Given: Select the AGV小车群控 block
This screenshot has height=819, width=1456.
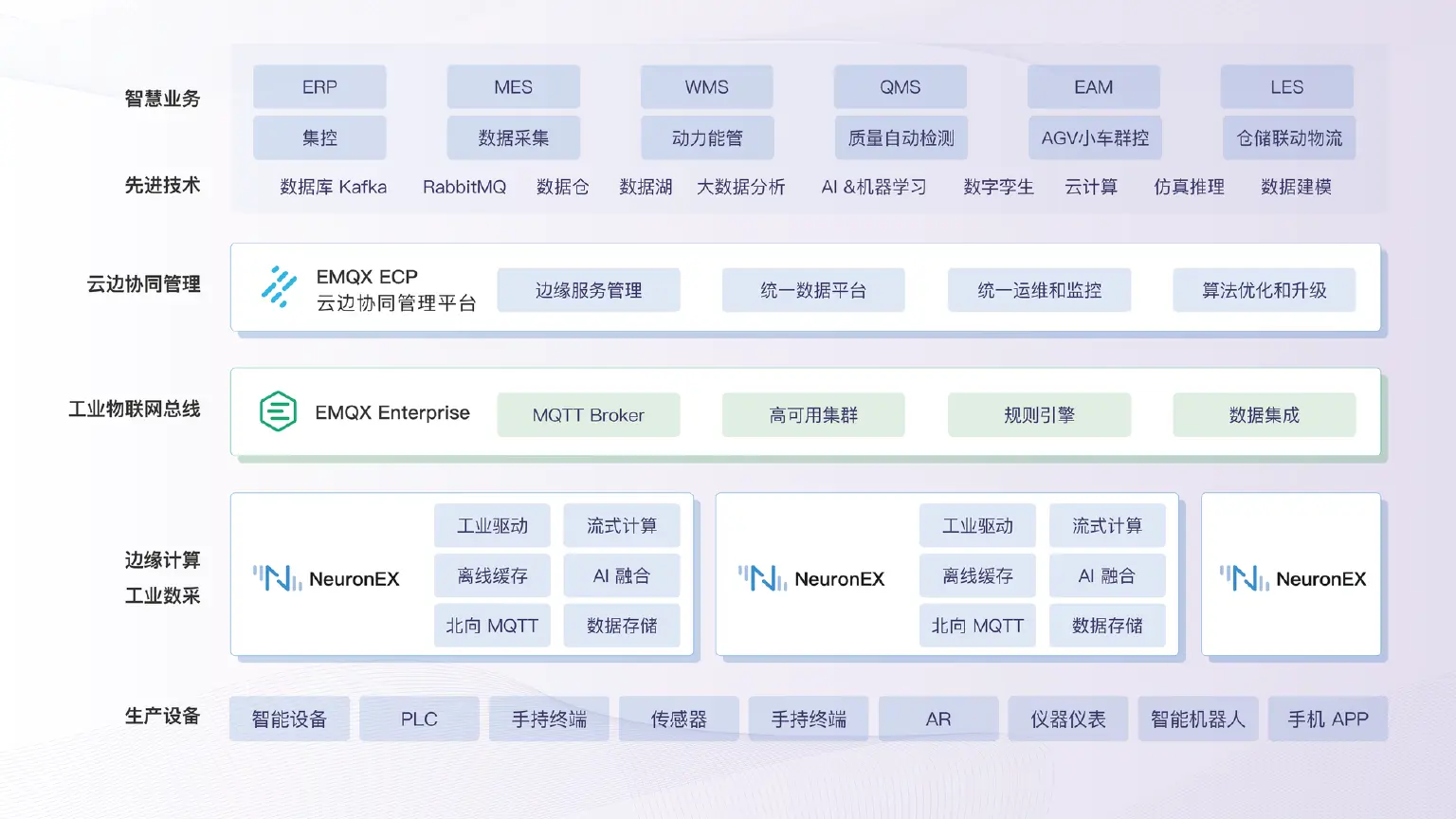Looking at the screenshot, I should 1095,137.
